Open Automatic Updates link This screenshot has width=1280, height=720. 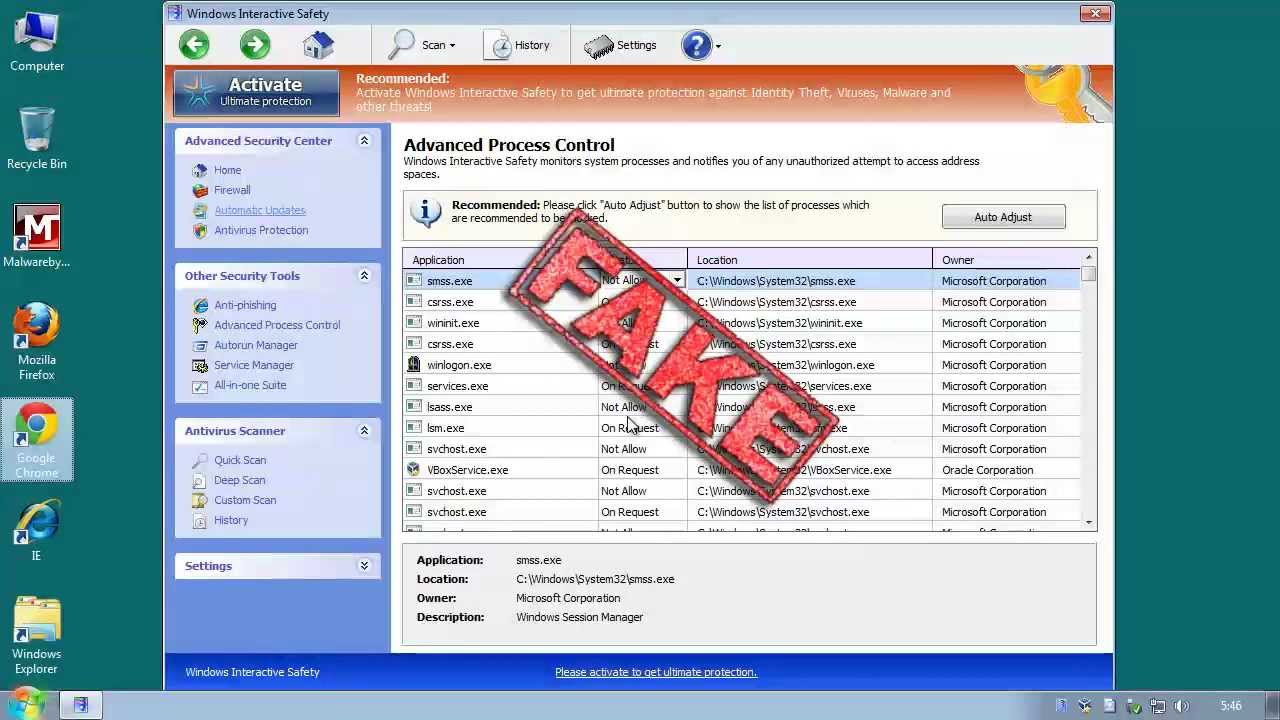260,210
